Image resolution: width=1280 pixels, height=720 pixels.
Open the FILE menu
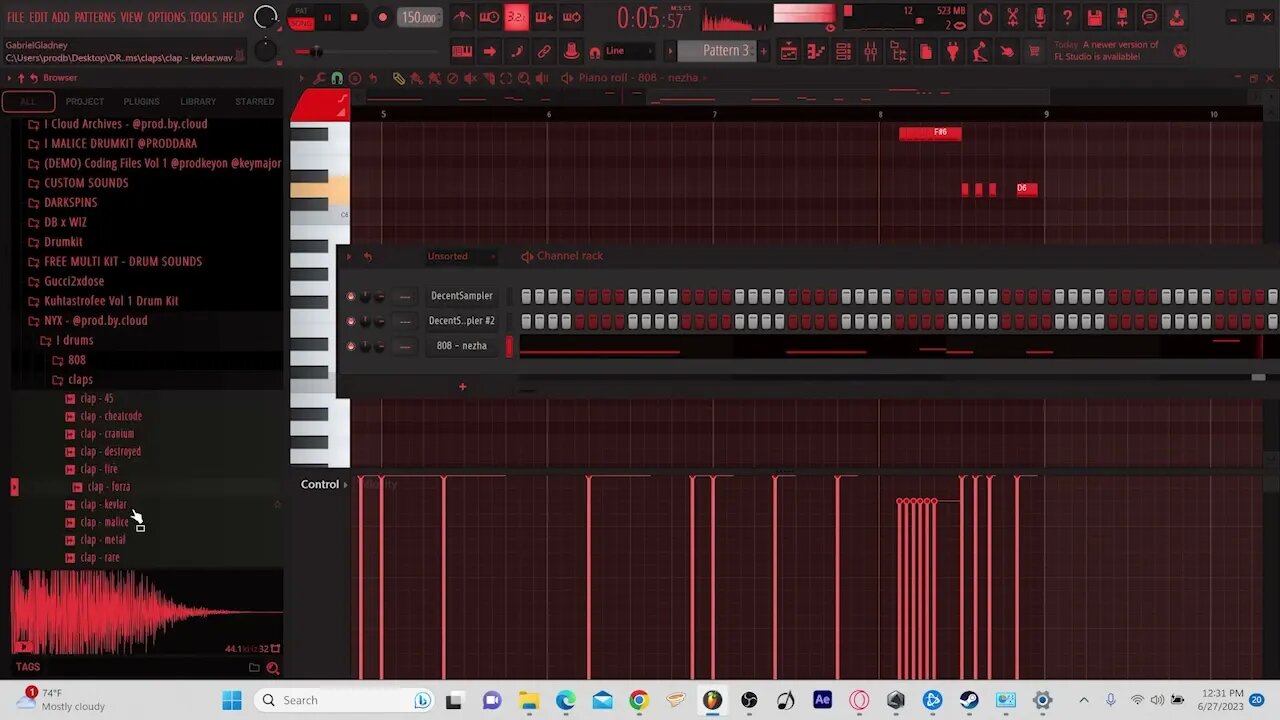[15, 17]
